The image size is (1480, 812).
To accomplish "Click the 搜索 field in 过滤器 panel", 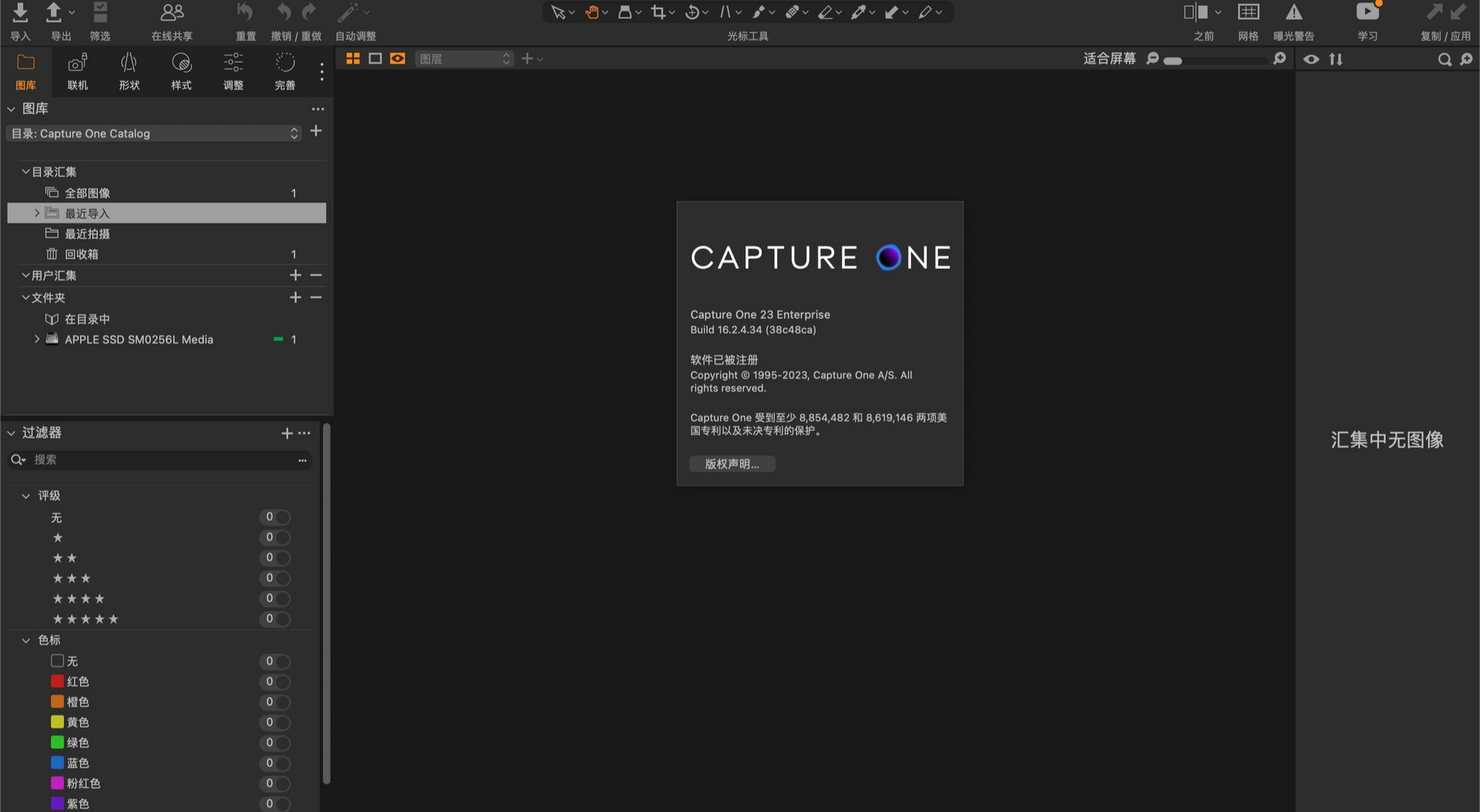I will click(154, 460).
